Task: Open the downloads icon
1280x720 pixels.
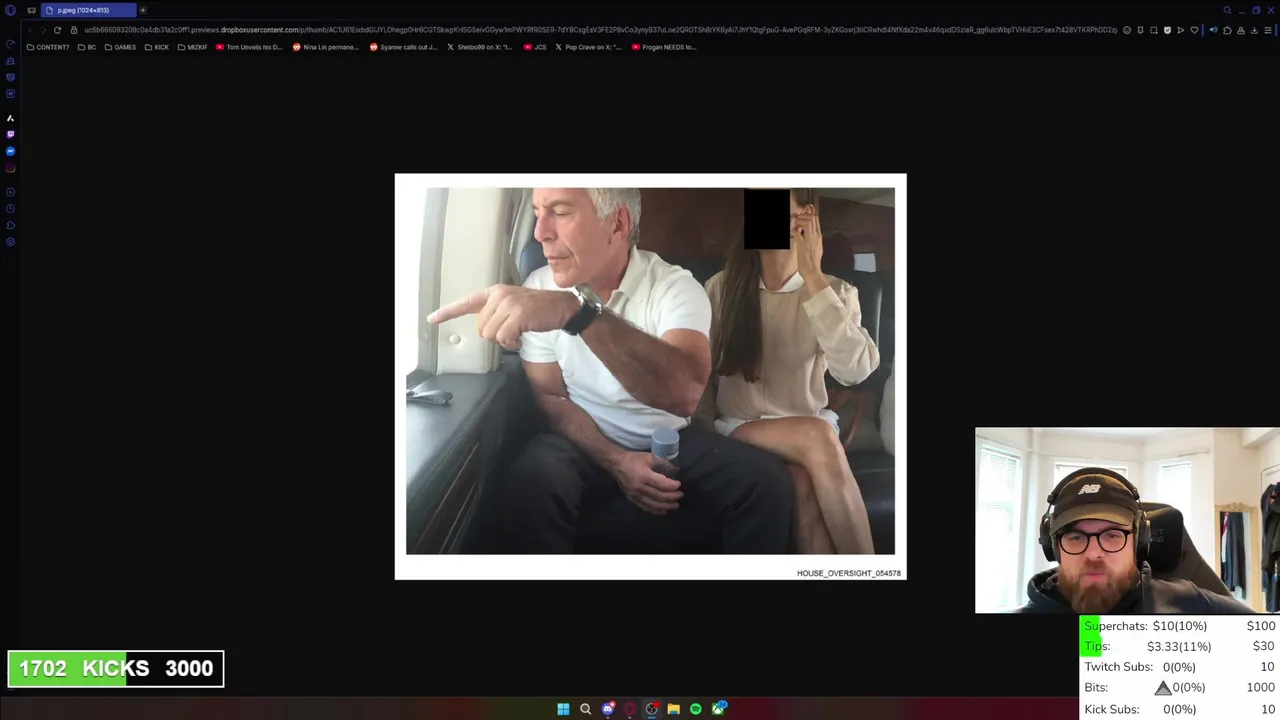Action: [x=1254, y=30]
